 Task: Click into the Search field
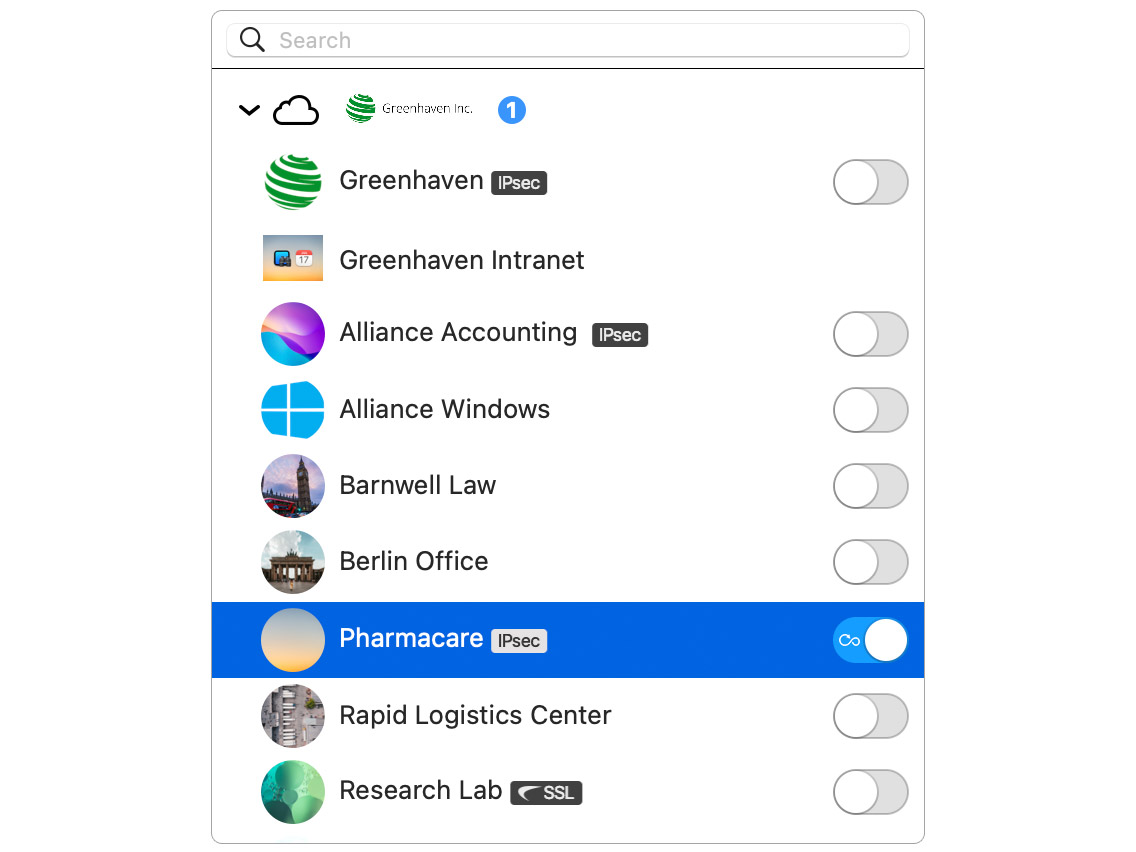tap(568, 40)
